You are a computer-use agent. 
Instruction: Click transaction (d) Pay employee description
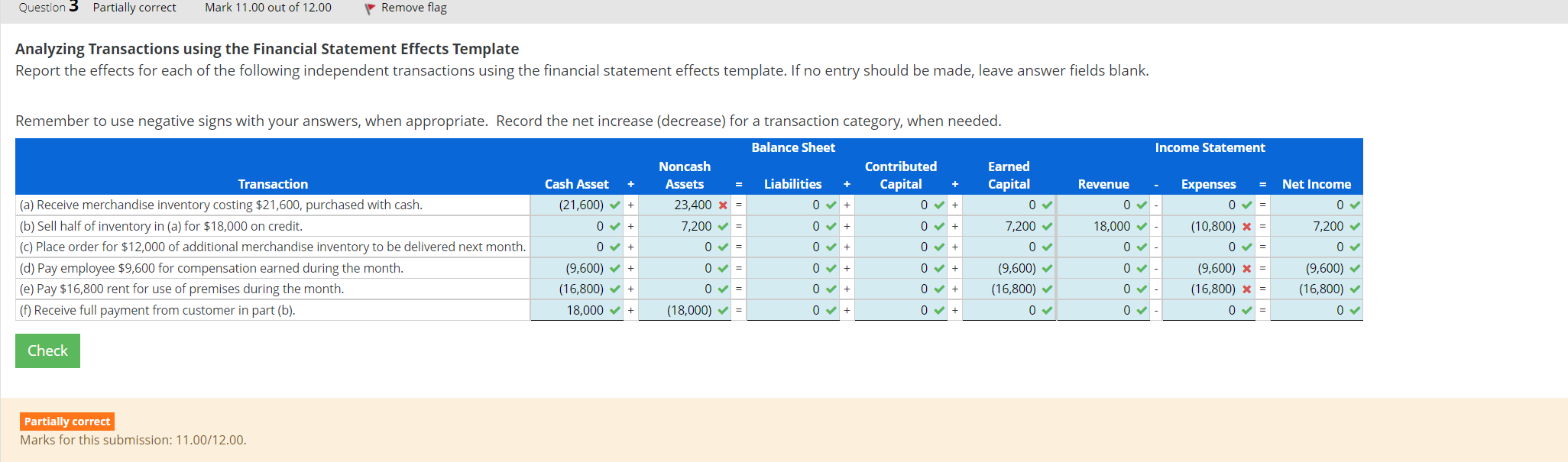(212, 268)
